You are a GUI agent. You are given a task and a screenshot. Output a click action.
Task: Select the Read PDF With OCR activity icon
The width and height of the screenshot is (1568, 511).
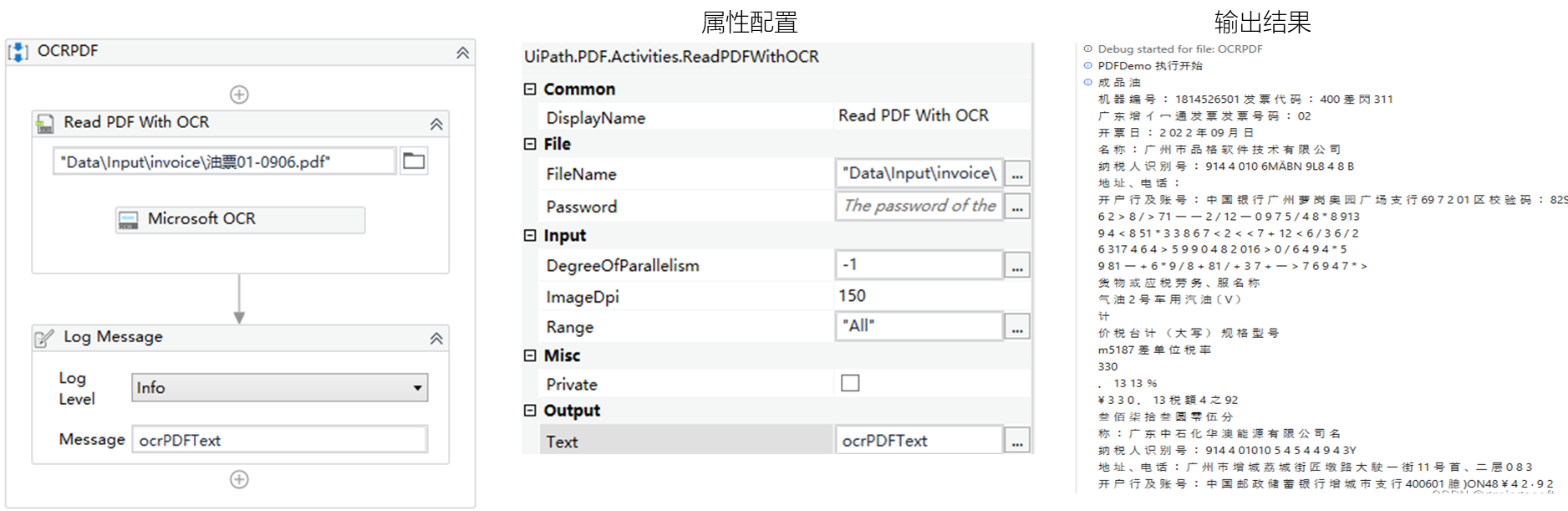[x=46, y=123]
